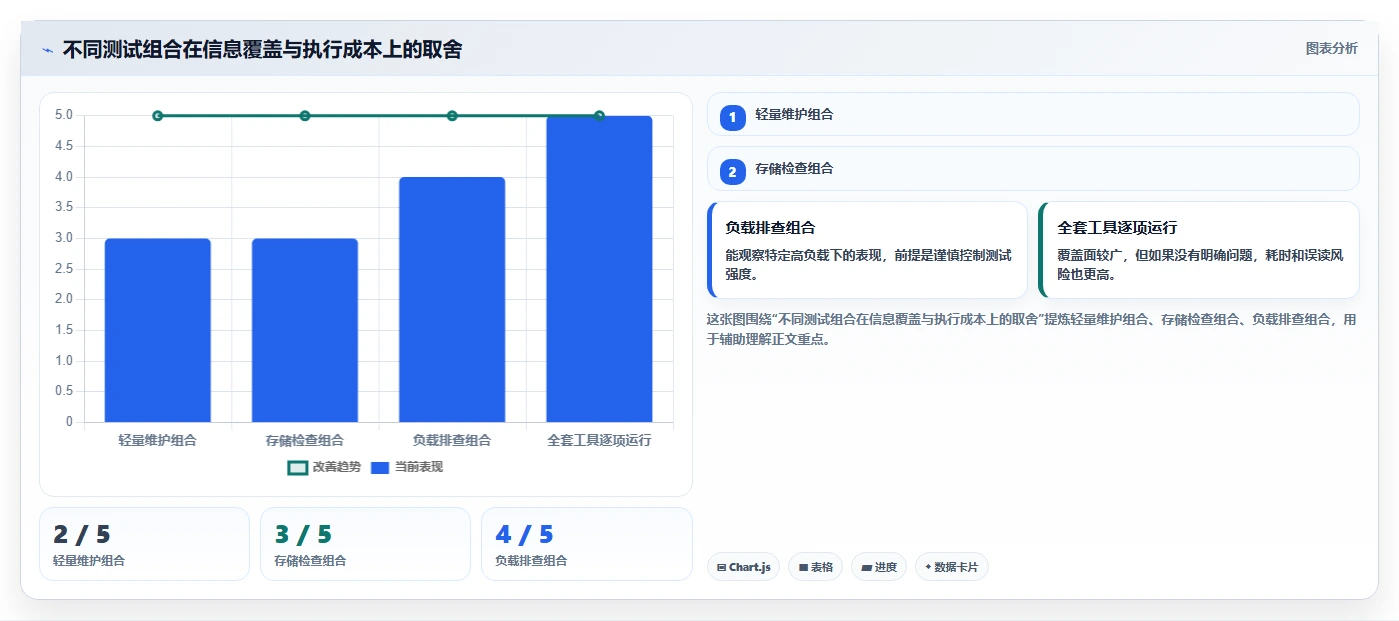Toggle the 当前表现 legend entry

click(x=406, y=467)
